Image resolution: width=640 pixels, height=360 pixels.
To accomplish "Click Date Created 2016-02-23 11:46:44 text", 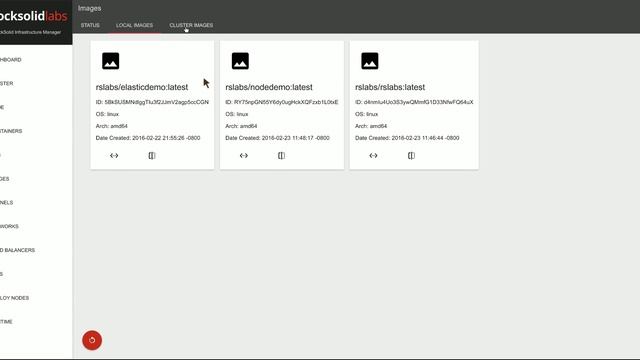I will coord(407,138).
